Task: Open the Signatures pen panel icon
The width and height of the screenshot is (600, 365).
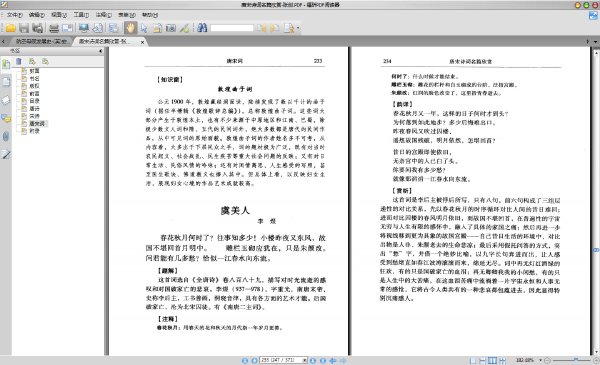Action: [6, 154]
